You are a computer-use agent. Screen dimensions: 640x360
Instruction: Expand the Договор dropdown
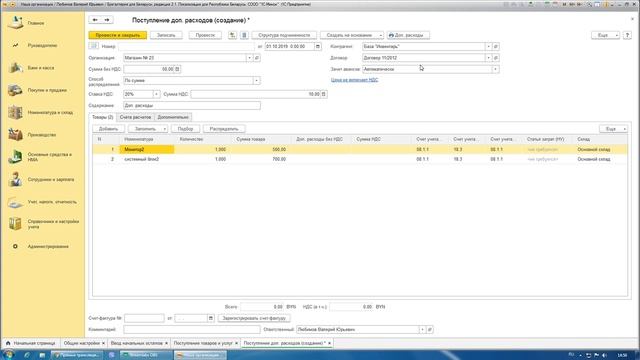pyautogui.click(x=489, y=58)
